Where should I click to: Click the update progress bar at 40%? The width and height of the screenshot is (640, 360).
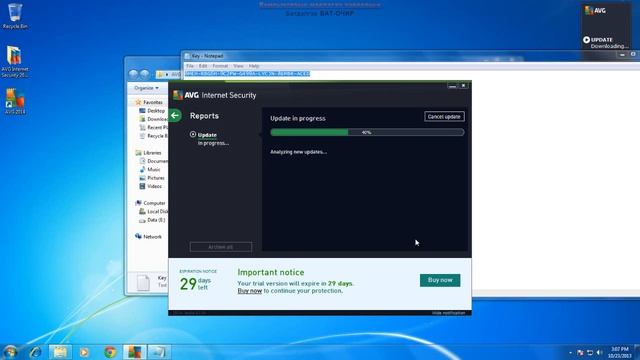point(367,132)
